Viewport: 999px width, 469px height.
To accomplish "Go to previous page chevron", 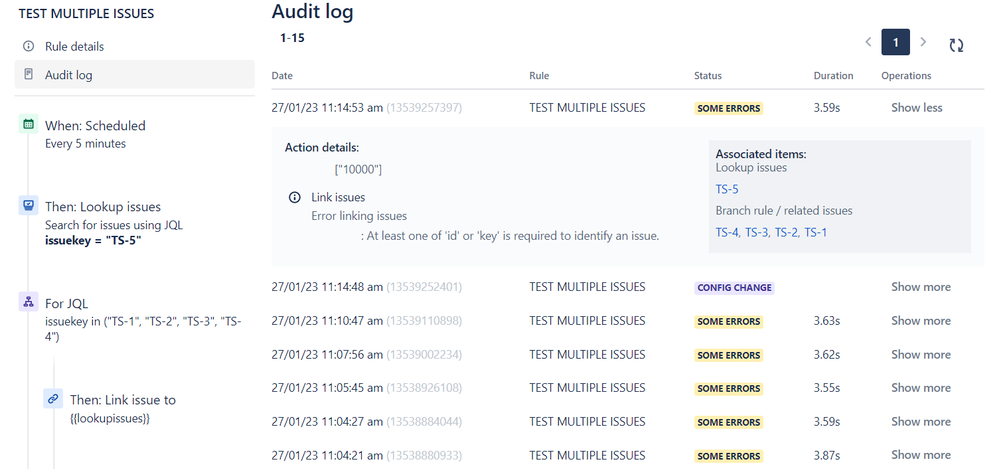I will pyautogui.click(x=868, y=43).
